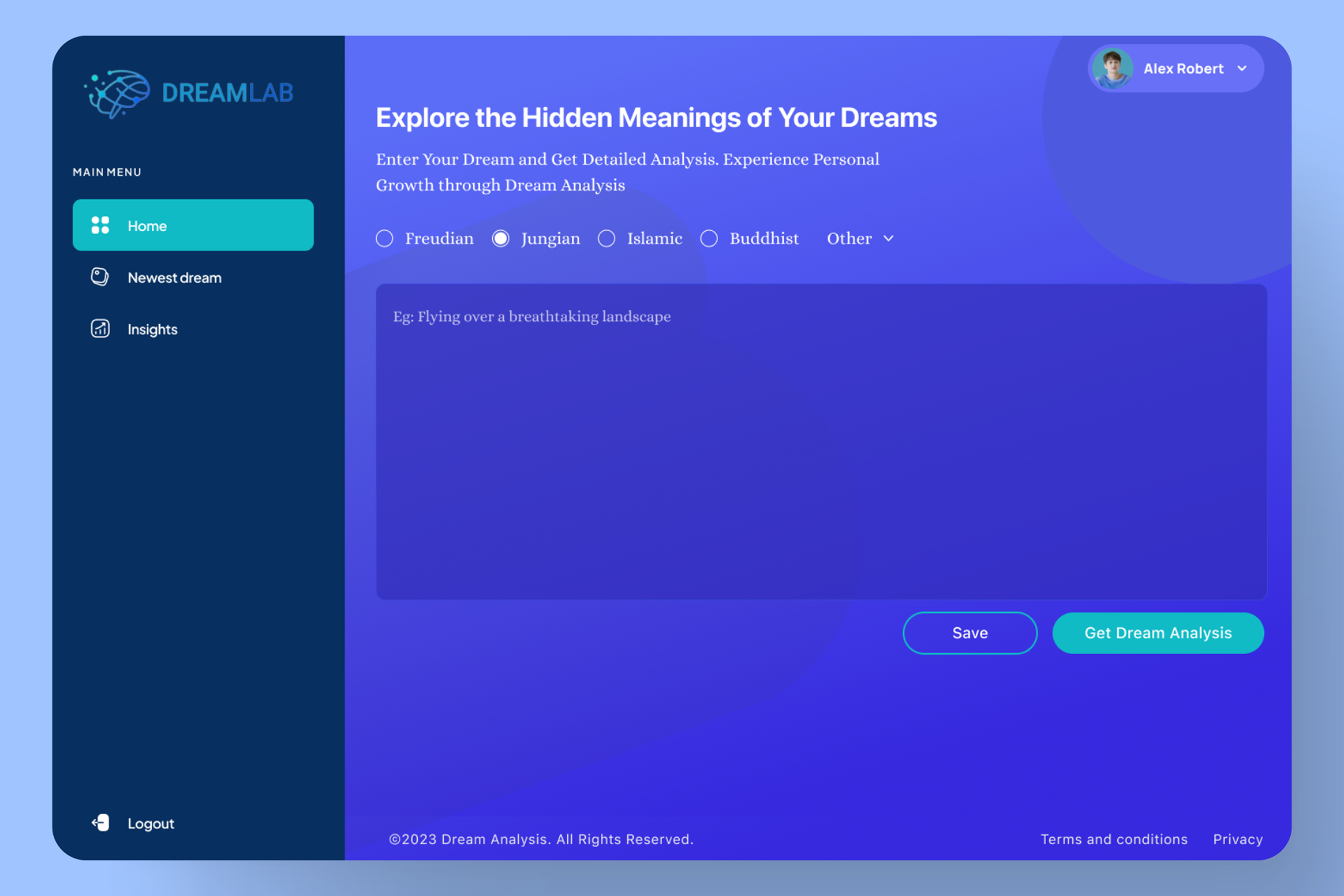Click the Insights chart icon in sidebar
The image size is (1344, 896).
(x=100, y=329)
